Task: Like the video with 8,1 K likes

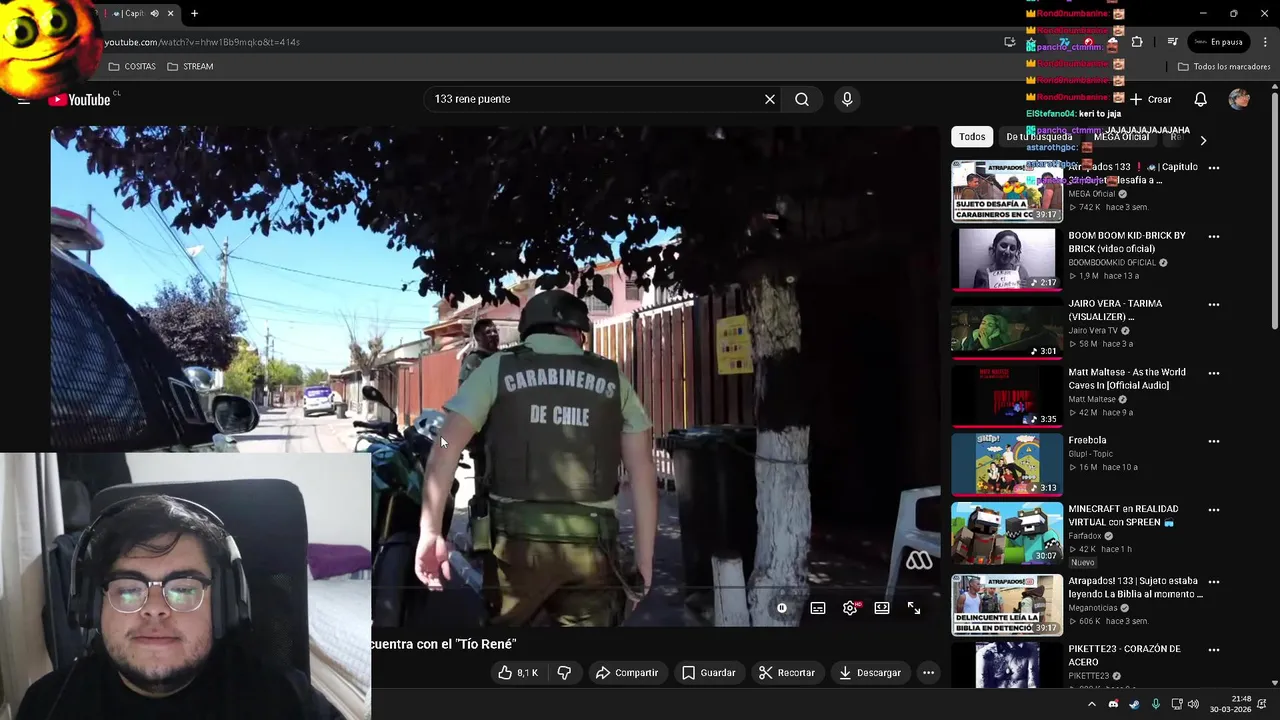Action: 518,673
